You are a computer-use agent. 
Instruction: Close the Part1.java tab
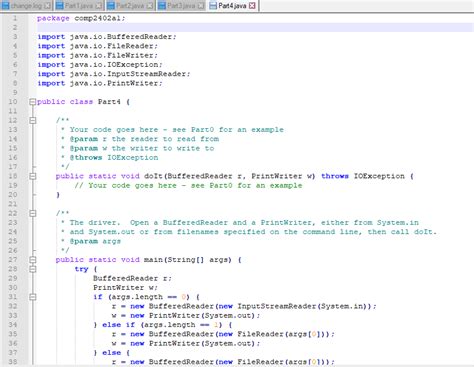(99, 6)
